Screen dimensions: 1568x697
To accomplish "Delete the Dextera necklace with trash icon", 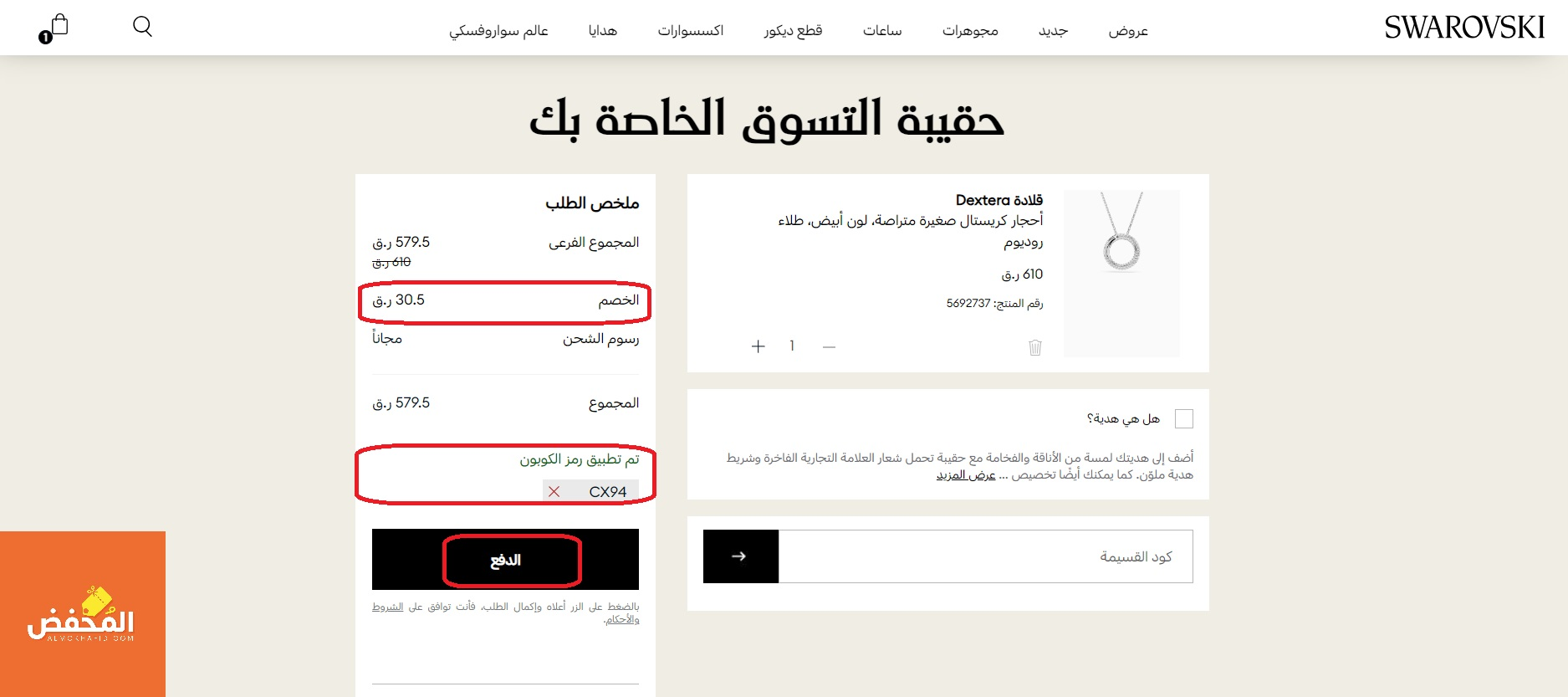I will tap(1034, 347).
